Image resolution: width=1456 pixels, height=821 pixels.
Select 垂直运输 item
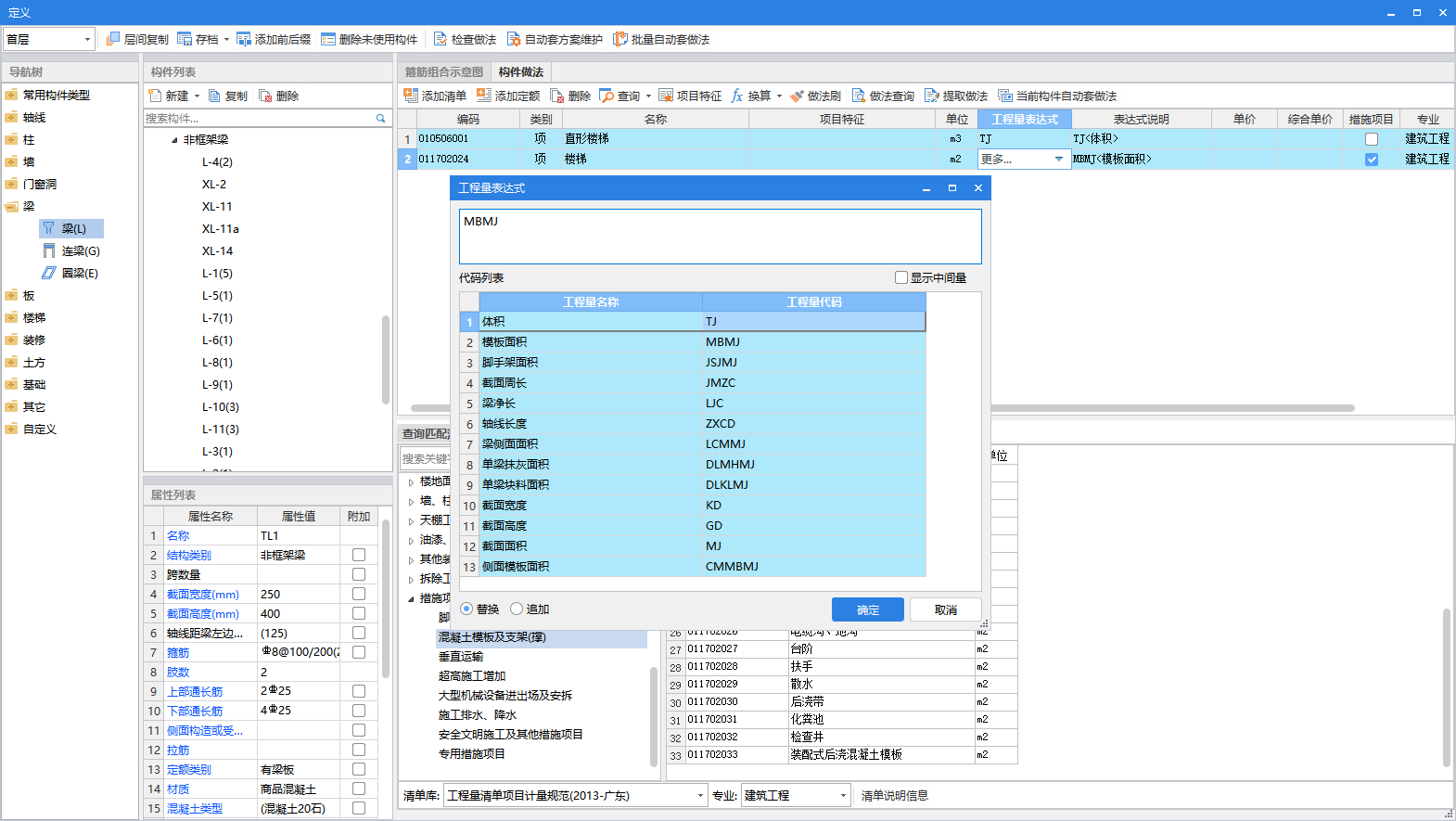(461, 657)
